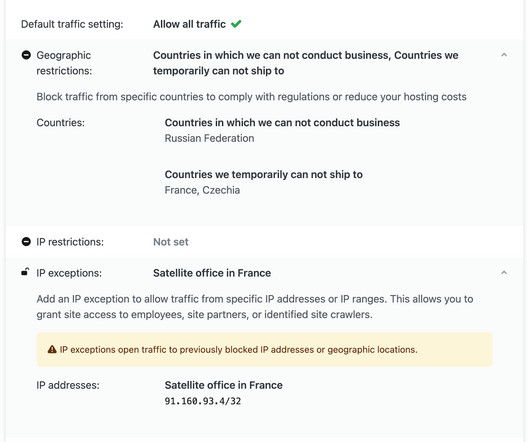Select the Russian Federation country entry
This screenshot has height=442, width=530.
(x=209, y=138)
